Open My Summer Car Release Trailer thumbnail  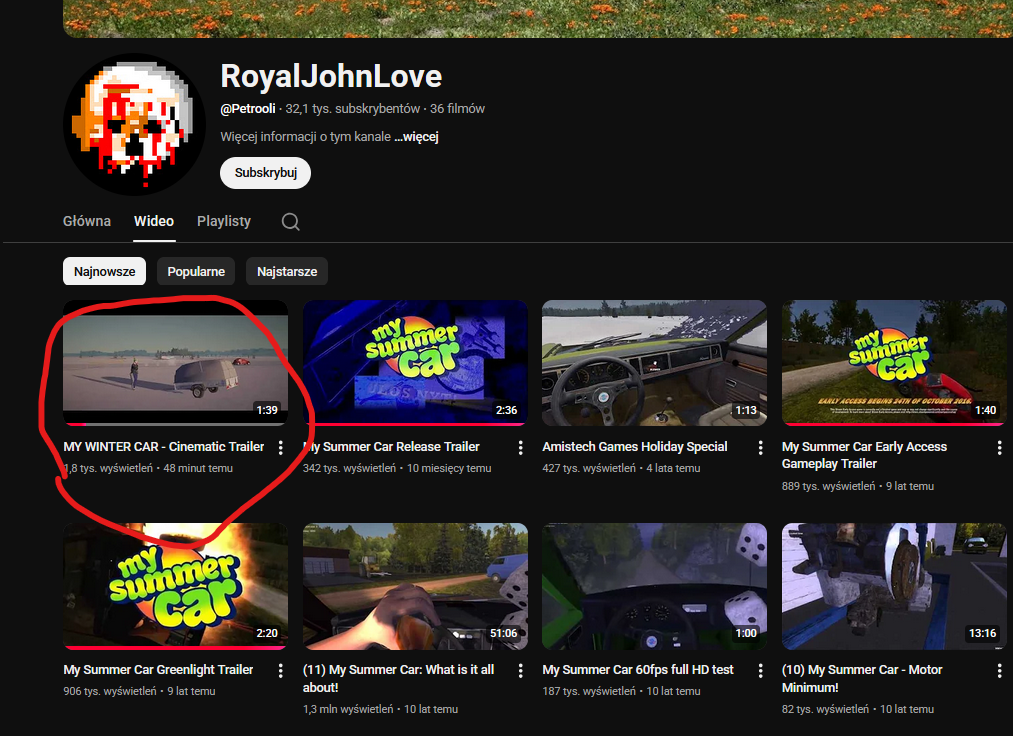click(415, 363)
